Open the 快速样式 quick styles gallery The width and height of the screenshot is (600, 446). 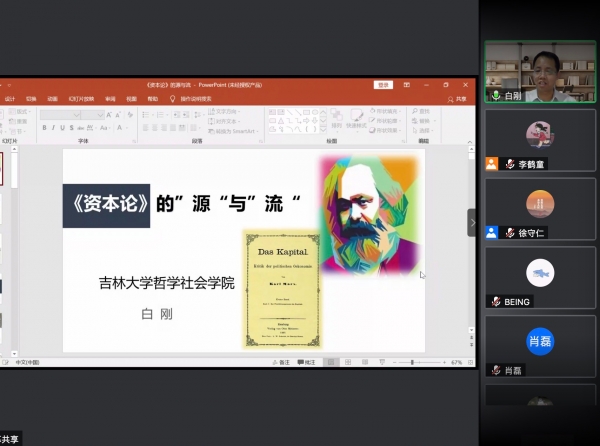[356, 119]
